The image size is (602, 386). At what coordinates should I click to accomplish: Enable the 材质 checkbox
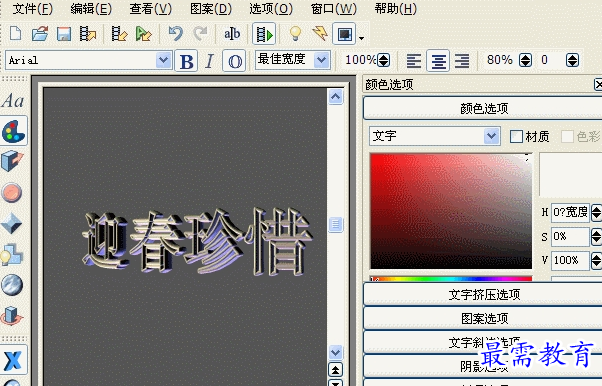[516, 136]
